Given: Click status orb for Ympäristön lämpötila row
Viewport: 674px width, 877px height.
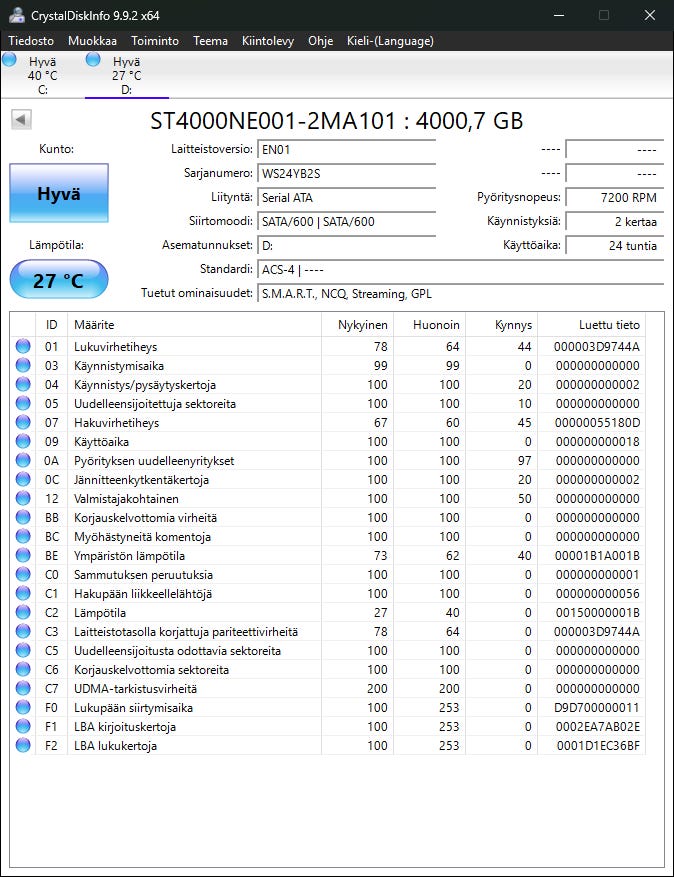Looking at the screenshot, I should click(x=23, y=555).
